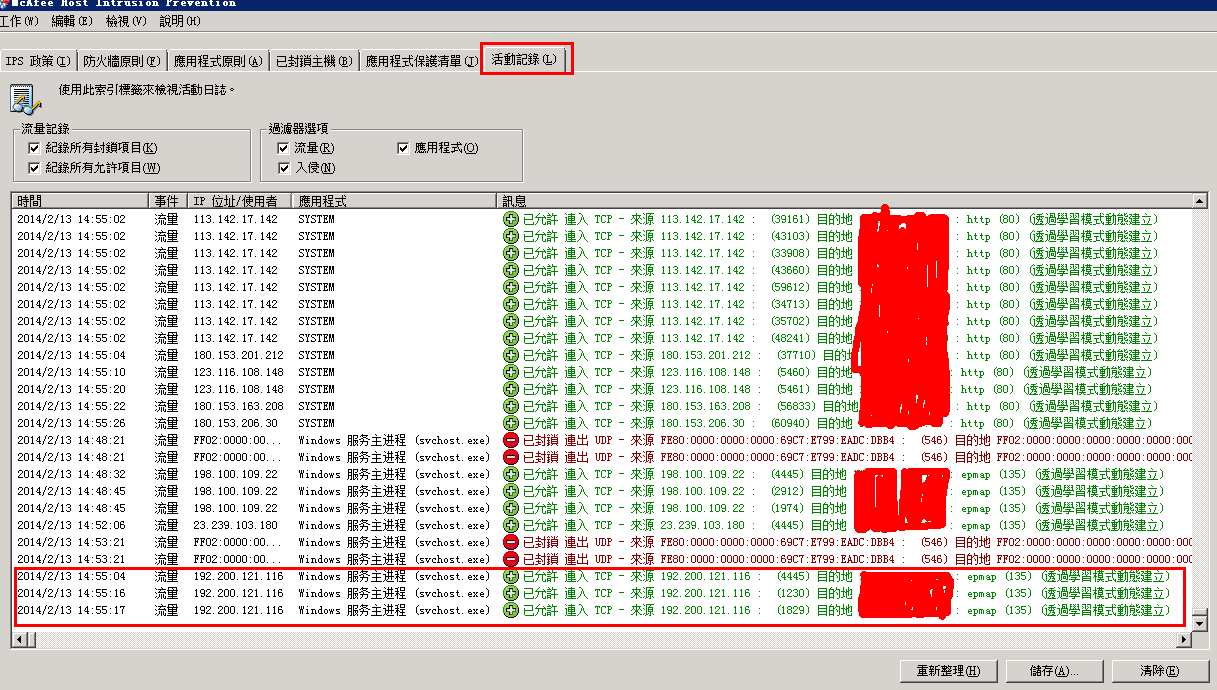Click the allowed icon on the highlighted 192.200.121.116 row

coord(509,576)
